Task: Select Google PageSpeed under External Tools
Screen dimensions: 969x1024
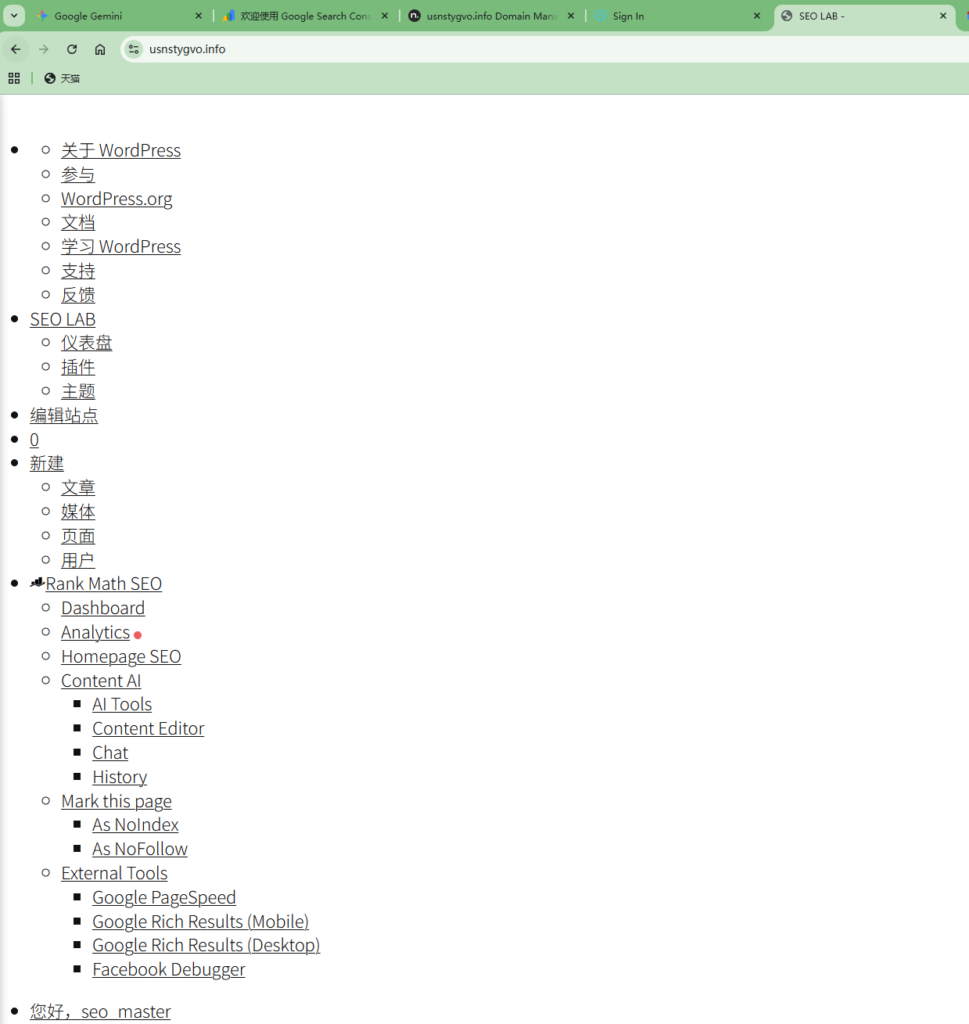Action: coord(164,898)
